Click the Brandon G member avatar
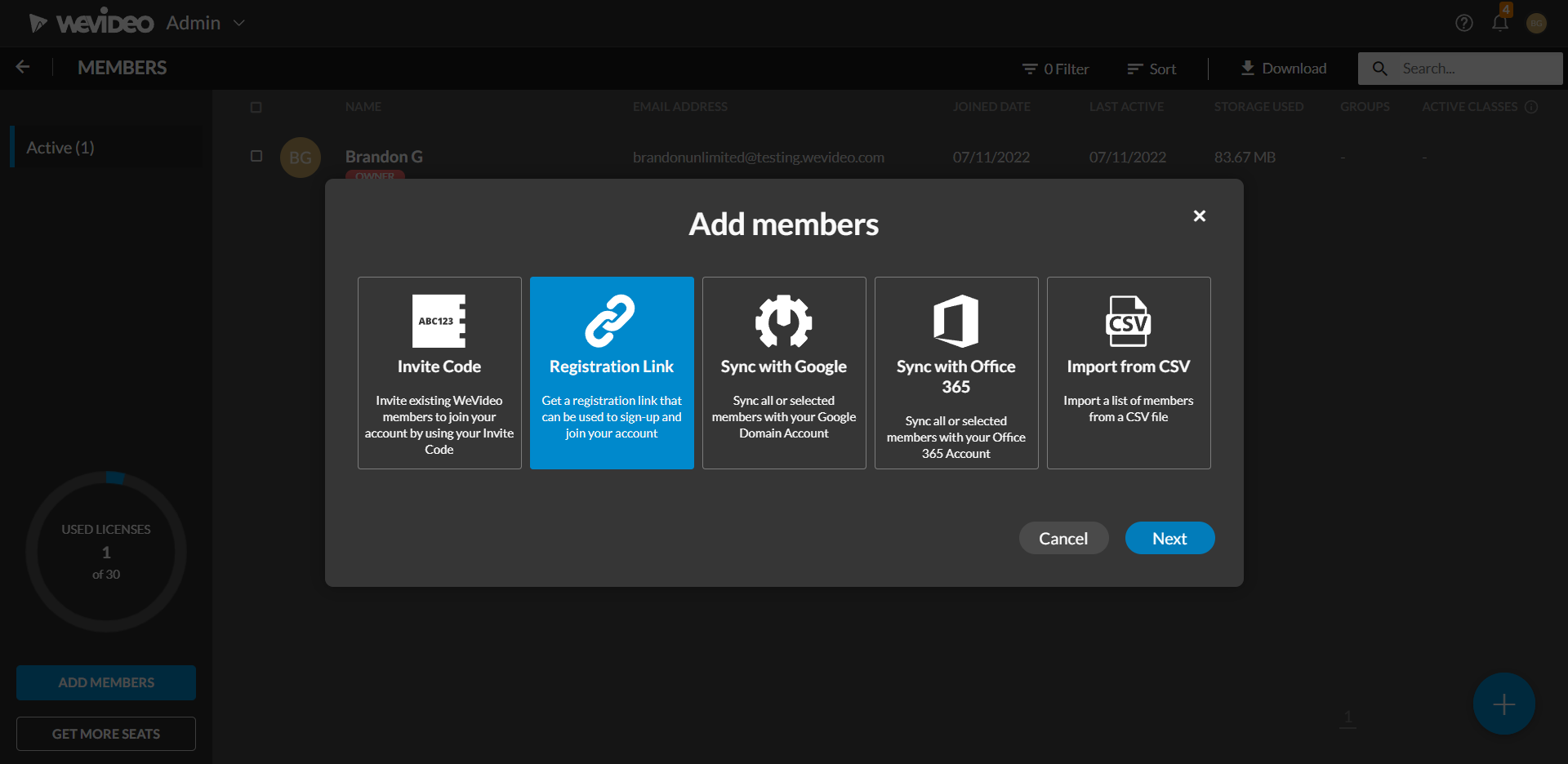This screenshot has width=1568, height=764. [x=301, y=158]
